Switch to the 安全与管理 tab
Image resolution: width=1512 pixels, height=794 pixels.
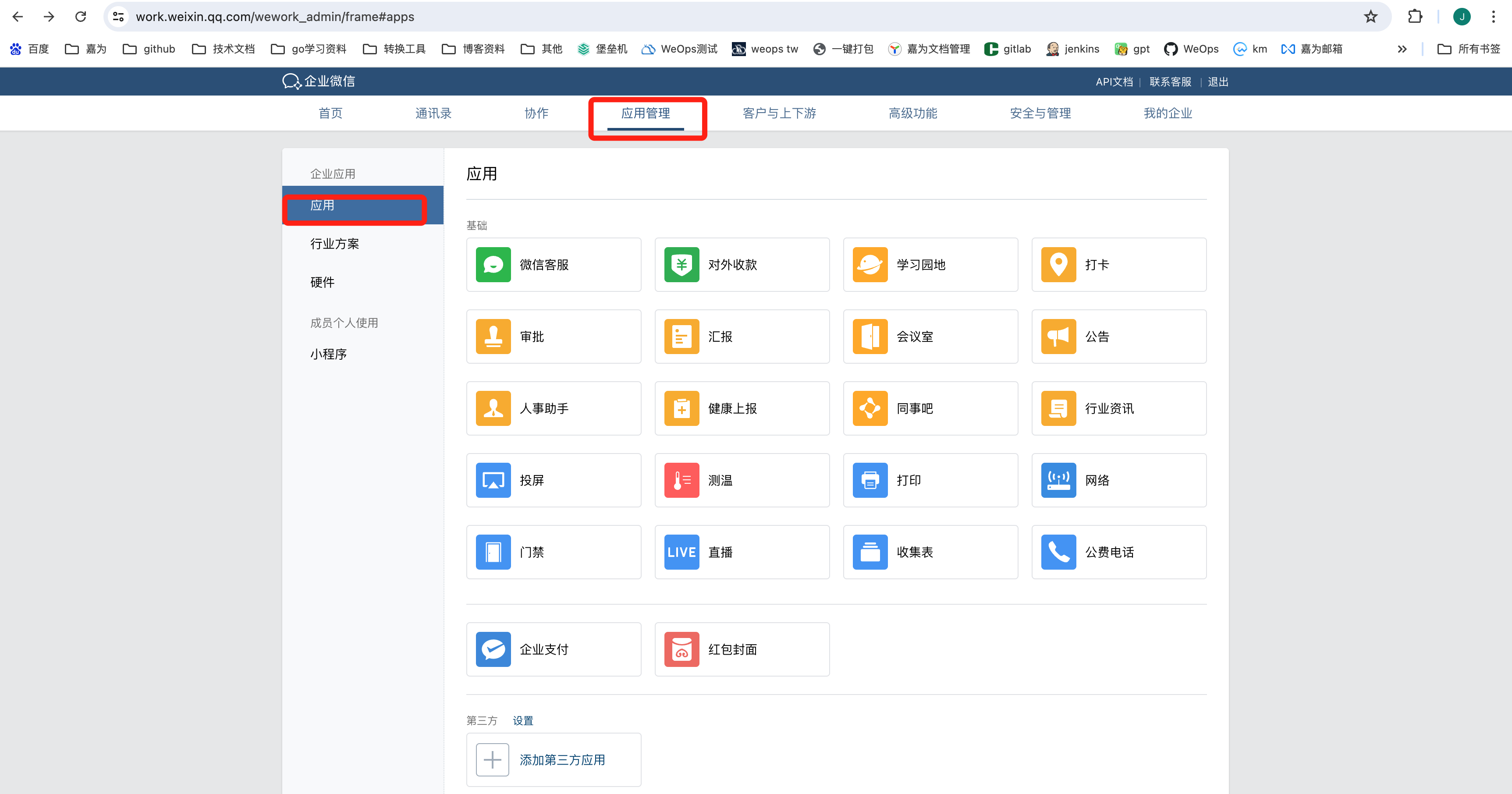click(x=1040, y=113)
